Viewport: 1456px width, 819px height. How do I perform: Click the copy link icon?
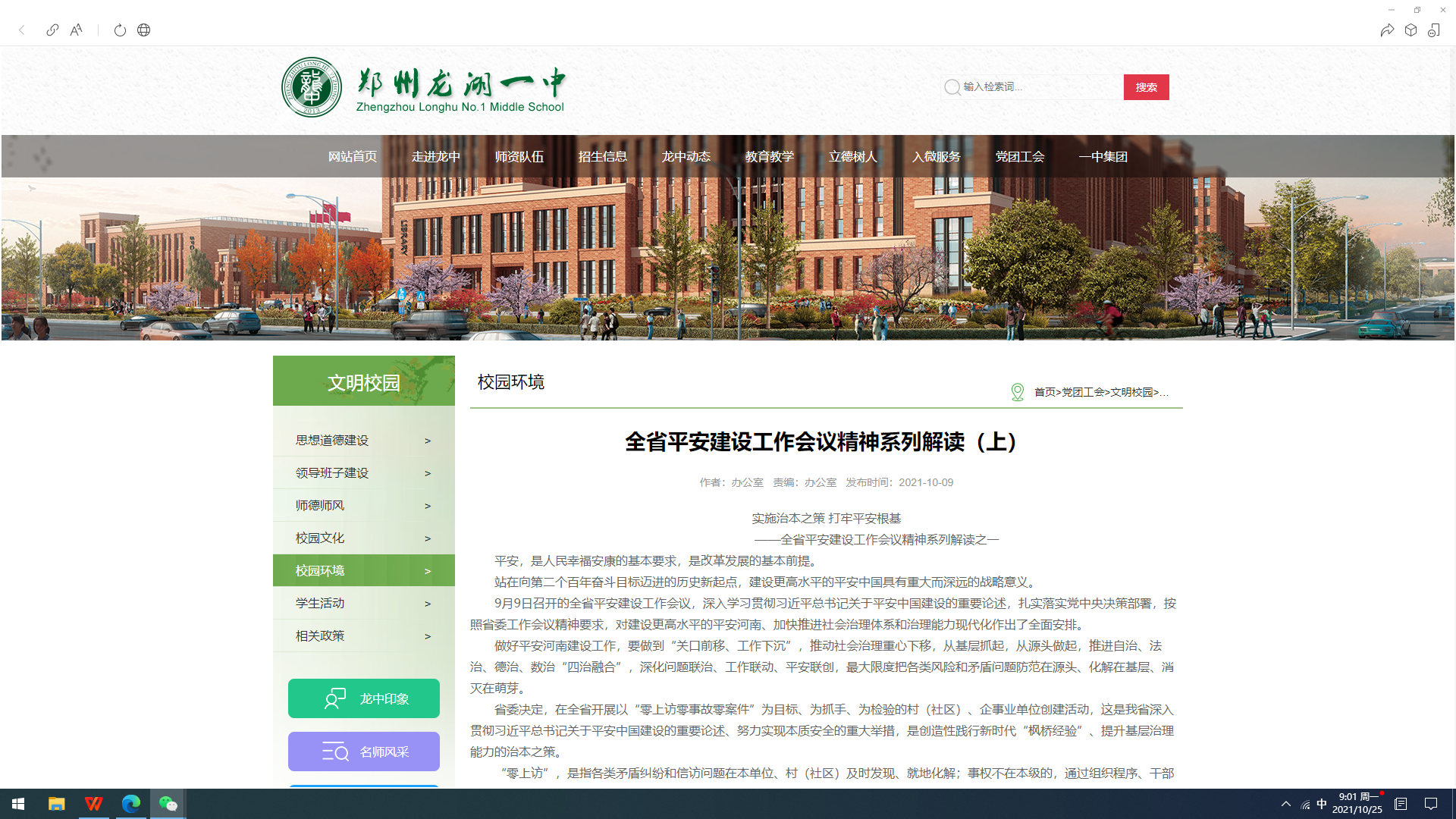pyautogui.click(x=52, y=30)
